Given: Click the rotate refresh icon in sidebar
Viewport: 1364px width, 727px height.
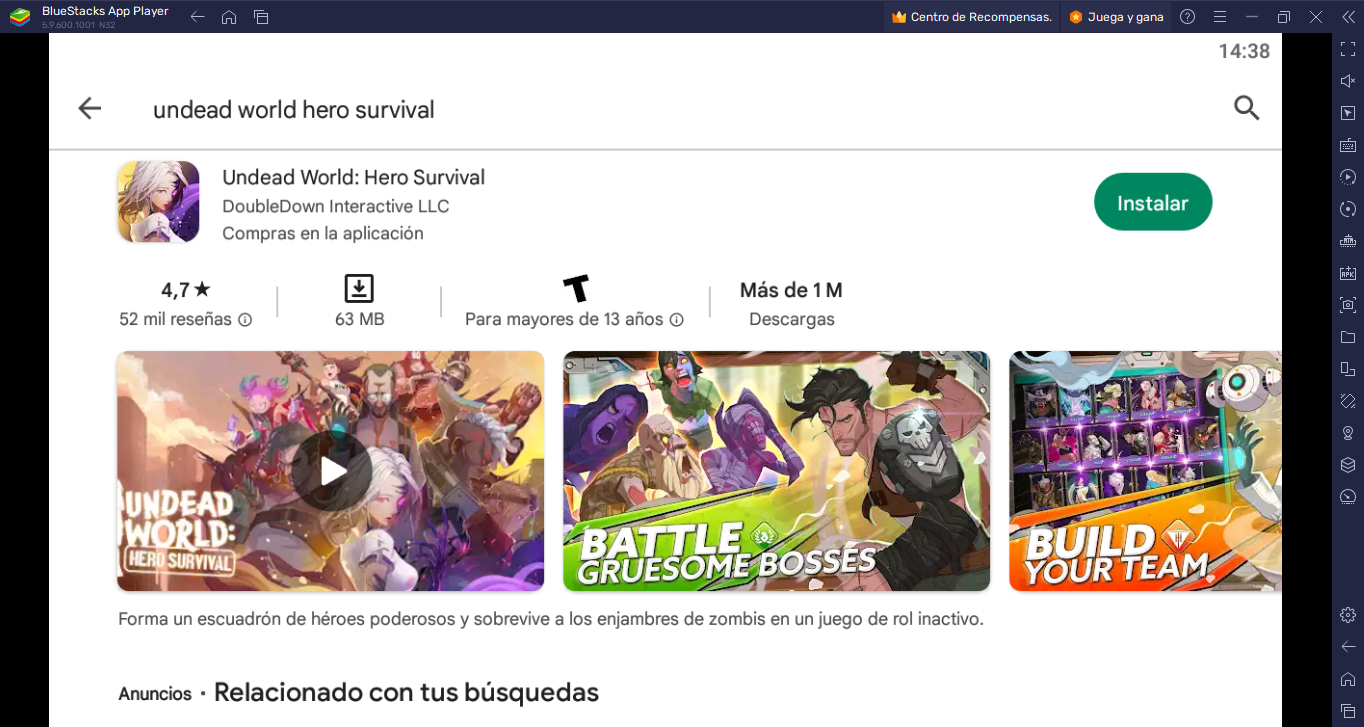Looking at the screenshot, I should pyautogui.click(x=1348, y=209).
